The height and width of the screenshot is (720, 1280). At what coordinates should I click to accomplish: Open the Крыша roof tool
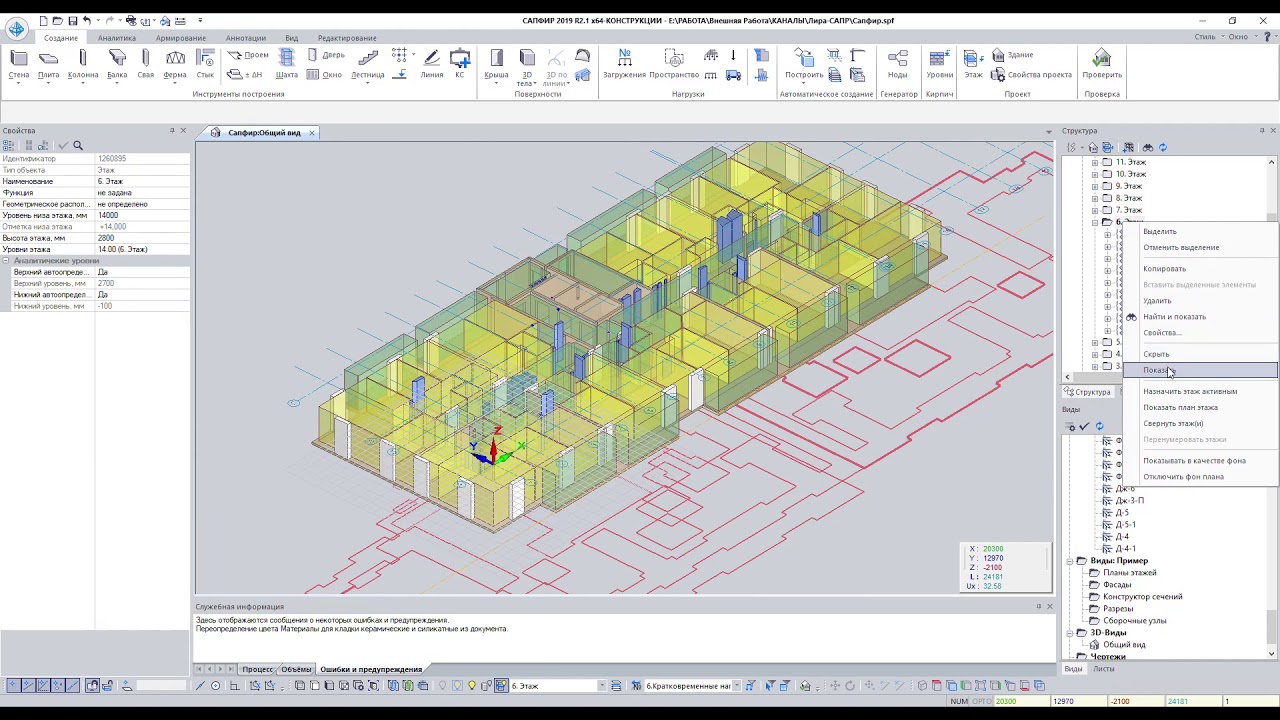(496, 64)
